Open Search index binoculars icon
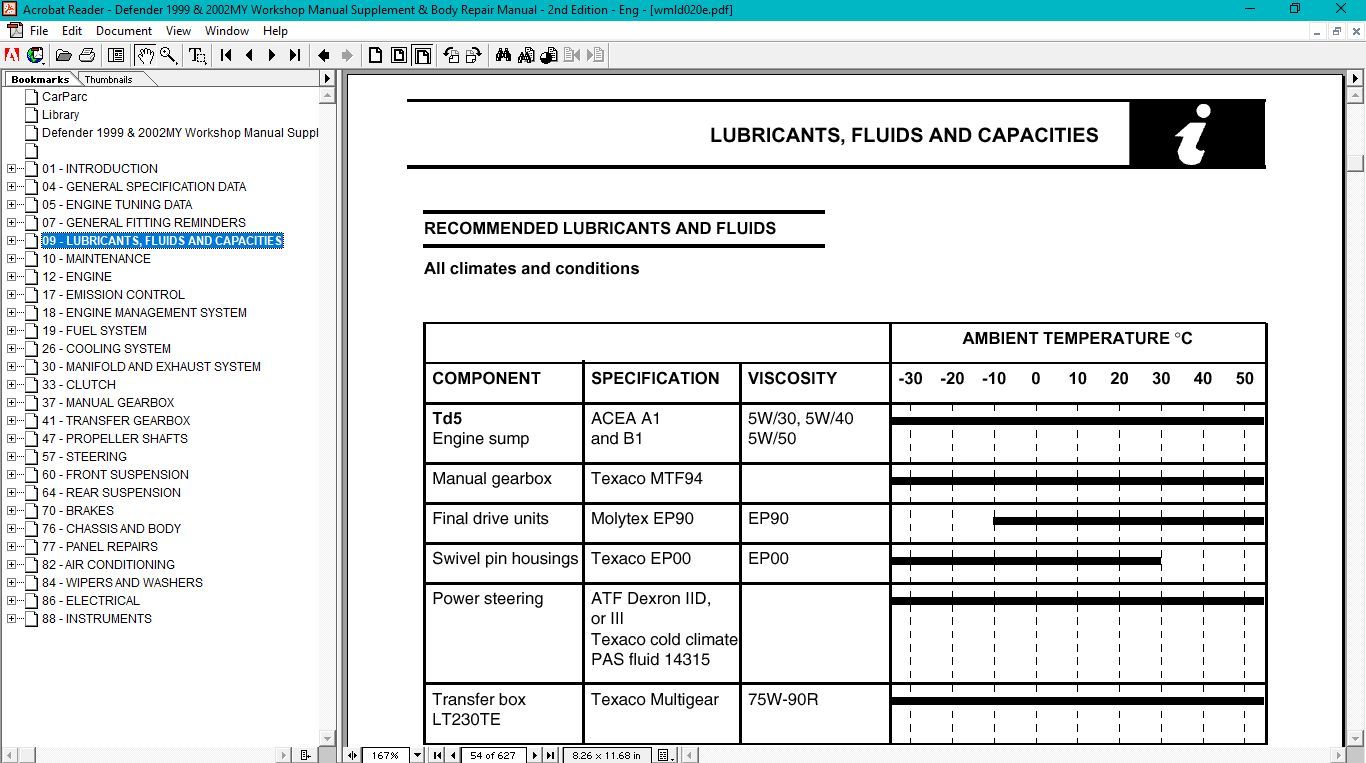The image size is (1366, 763). pyautogui.click(x=526, y=55)
